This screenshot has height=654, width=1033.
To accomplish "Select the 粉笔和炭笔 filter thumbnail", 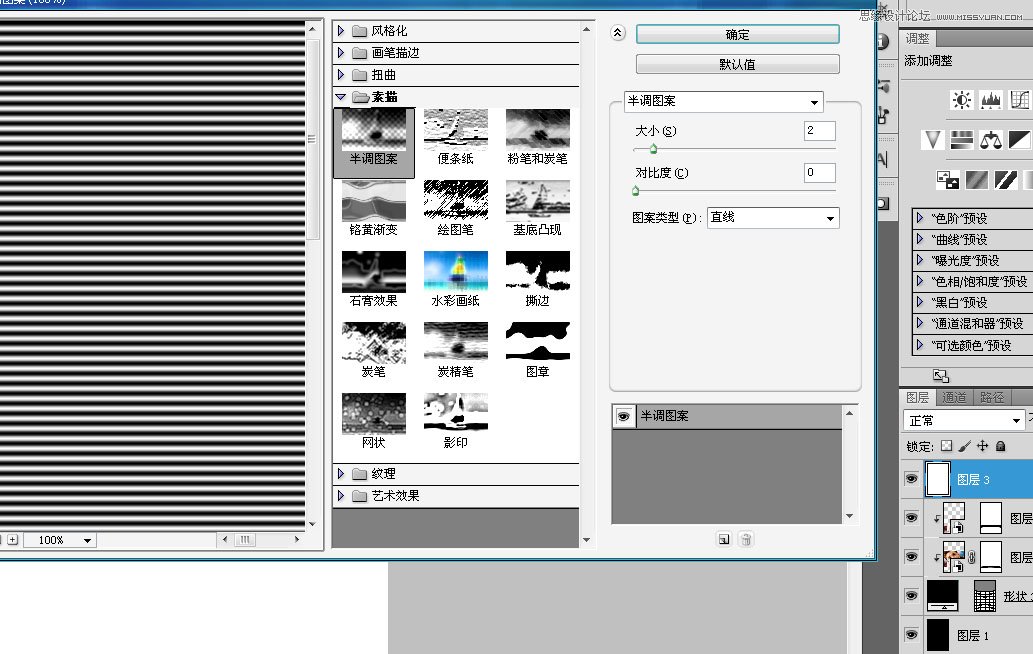I will pyautogui.click(x=538, y=138).
